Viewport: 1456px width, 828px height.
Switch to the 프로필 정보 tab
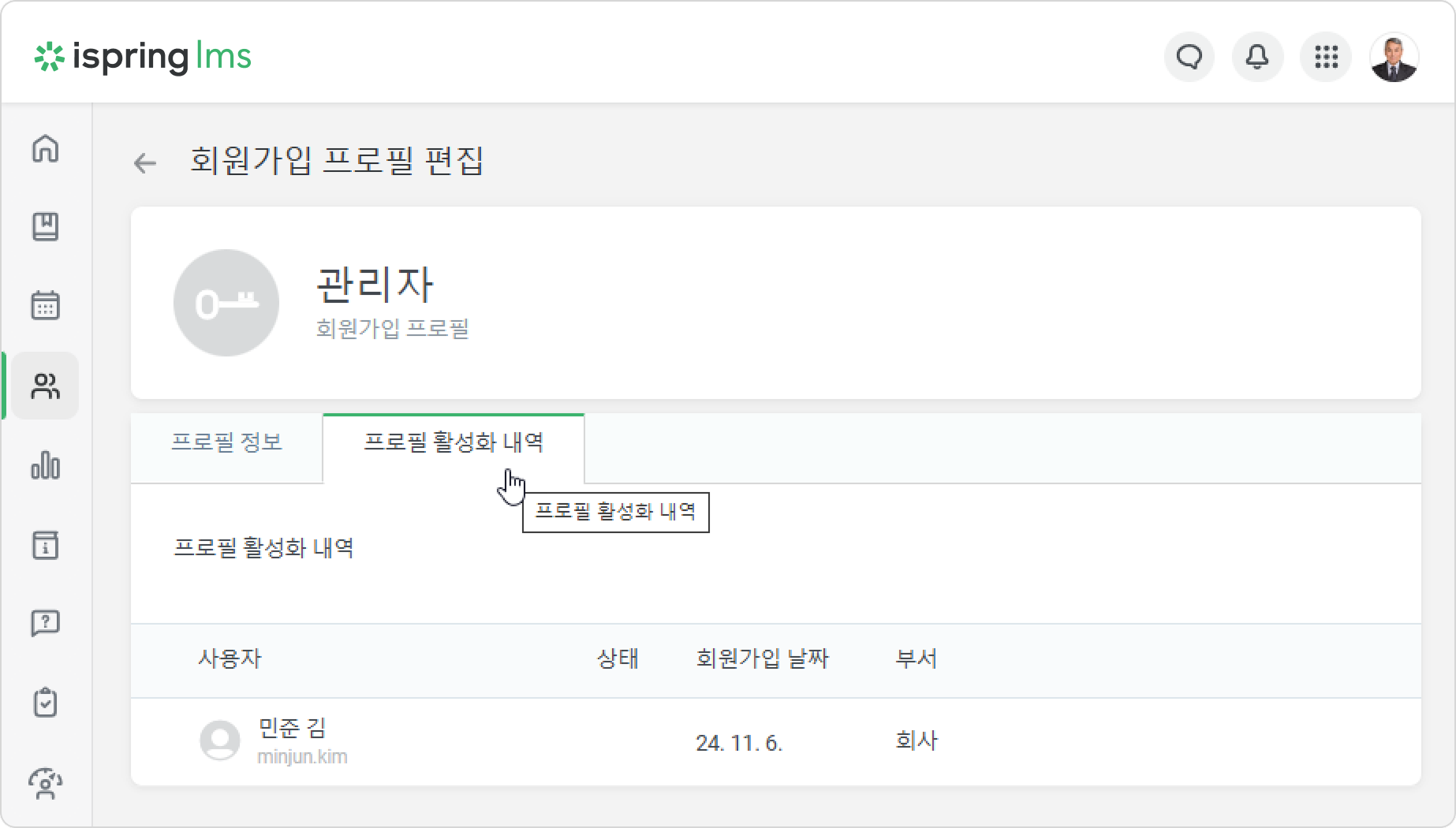pos(227,442)
